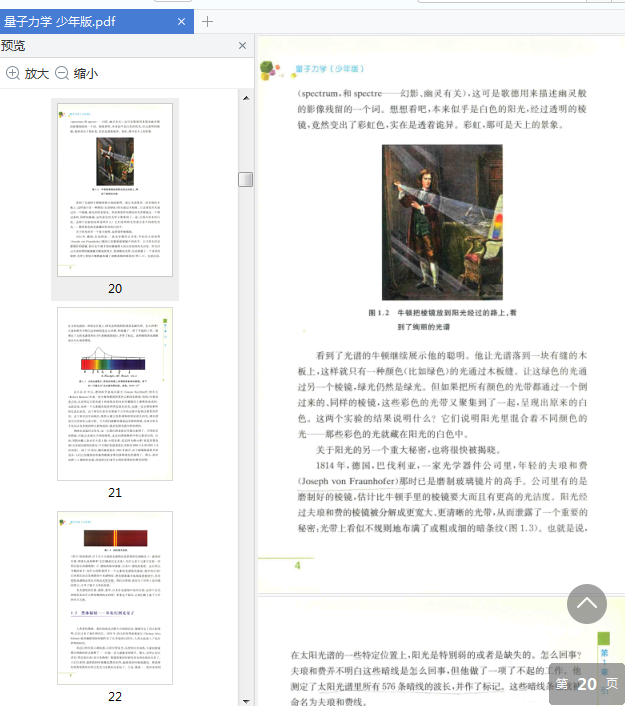Click the back-to-top round arrow button
Image resolution: width=625 pixels, height=706 pixels.
587,604
